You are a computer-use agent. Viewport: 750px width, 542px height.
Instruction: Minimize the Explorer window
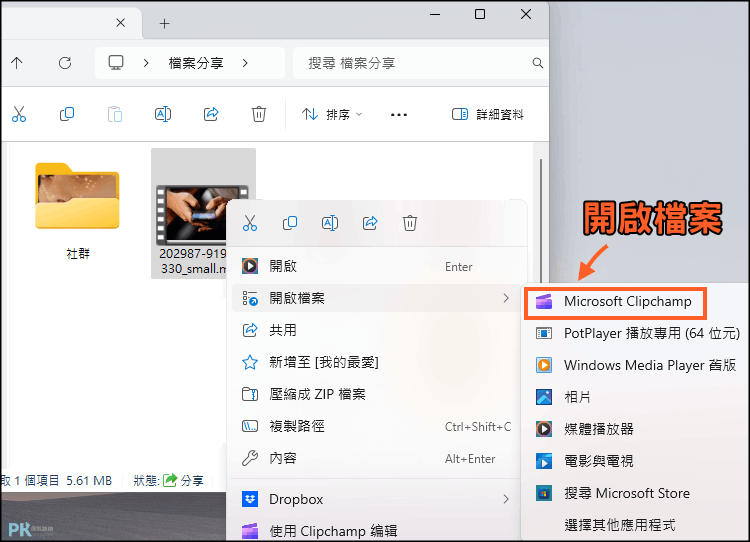(435, 15)
